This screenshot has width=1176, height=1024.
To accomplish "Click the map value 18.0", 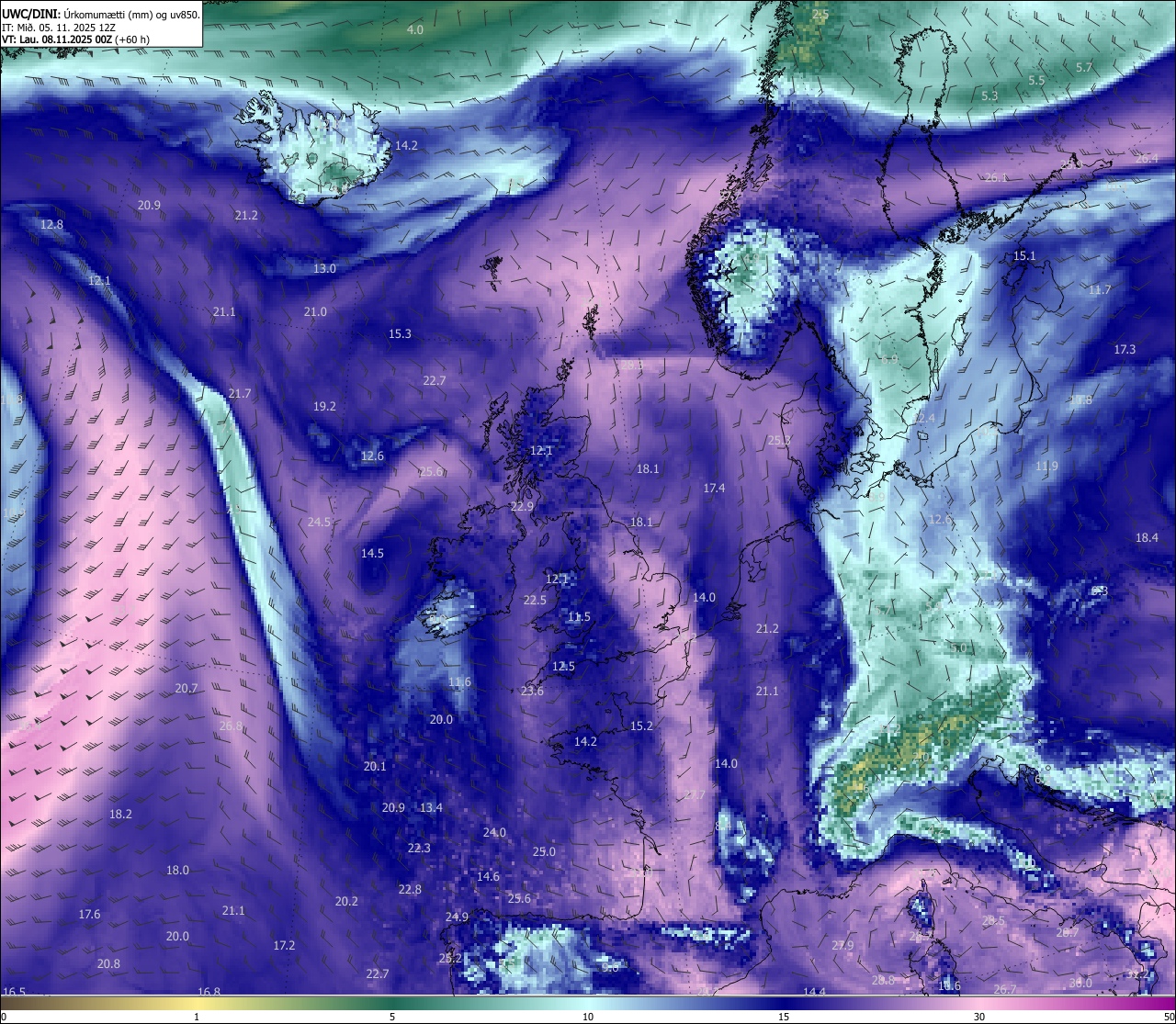I will click(177, 871).
